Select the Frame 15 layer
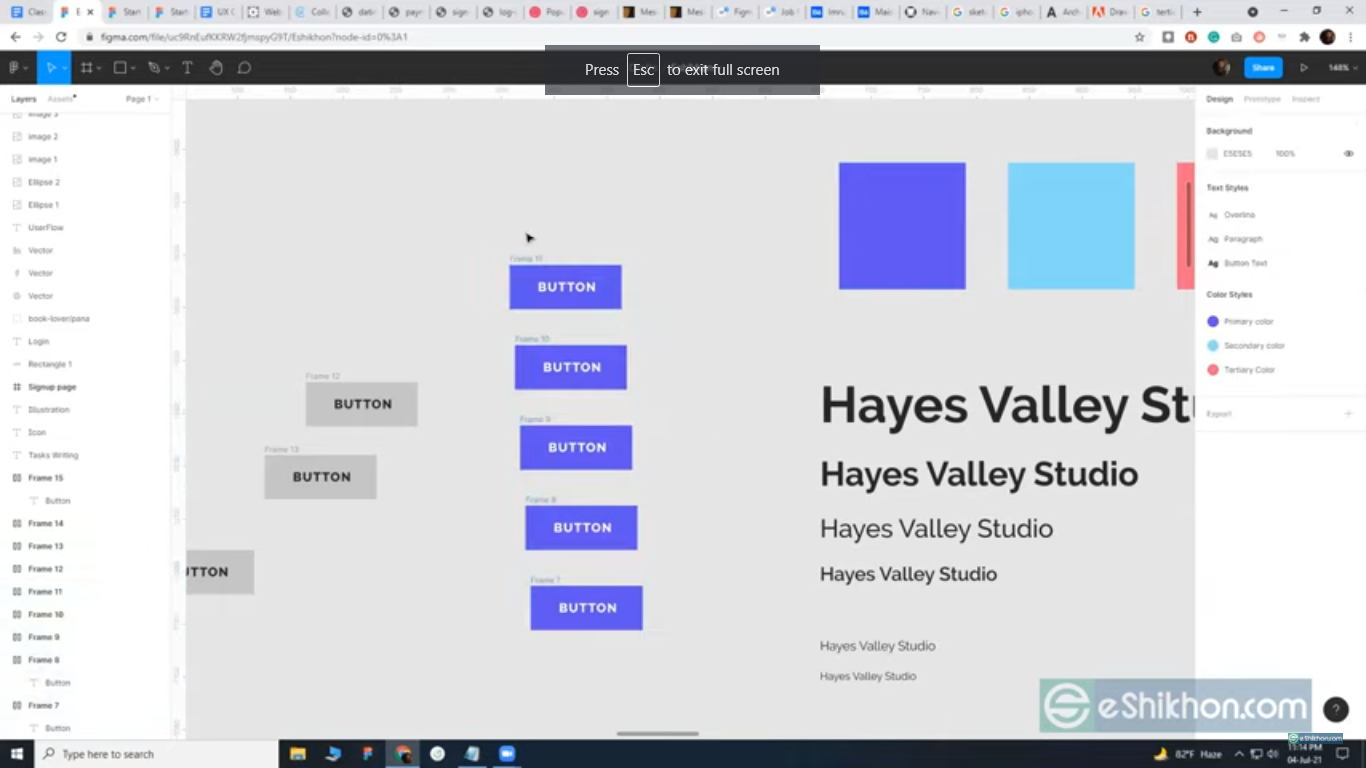This screenshot has height=768, width=1366. click(45, 478)
